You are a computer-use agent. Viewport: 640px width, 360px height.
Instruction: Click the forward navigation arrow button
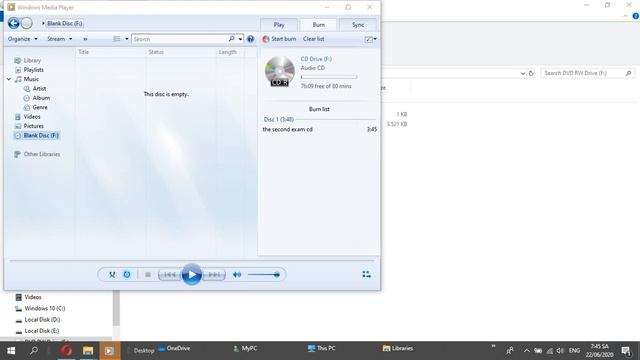tap(27, 23)
